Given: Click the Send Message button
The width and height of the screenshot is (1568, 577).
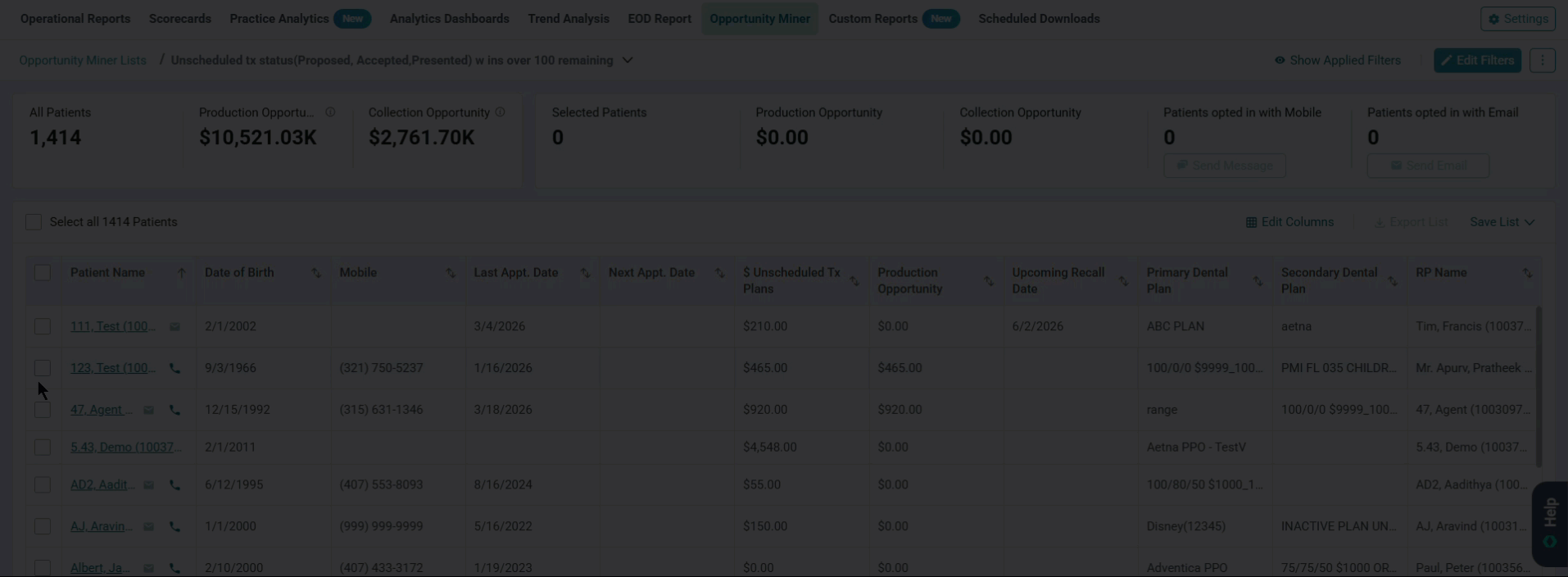Looking at the screenshot, I should [1225, 166].
